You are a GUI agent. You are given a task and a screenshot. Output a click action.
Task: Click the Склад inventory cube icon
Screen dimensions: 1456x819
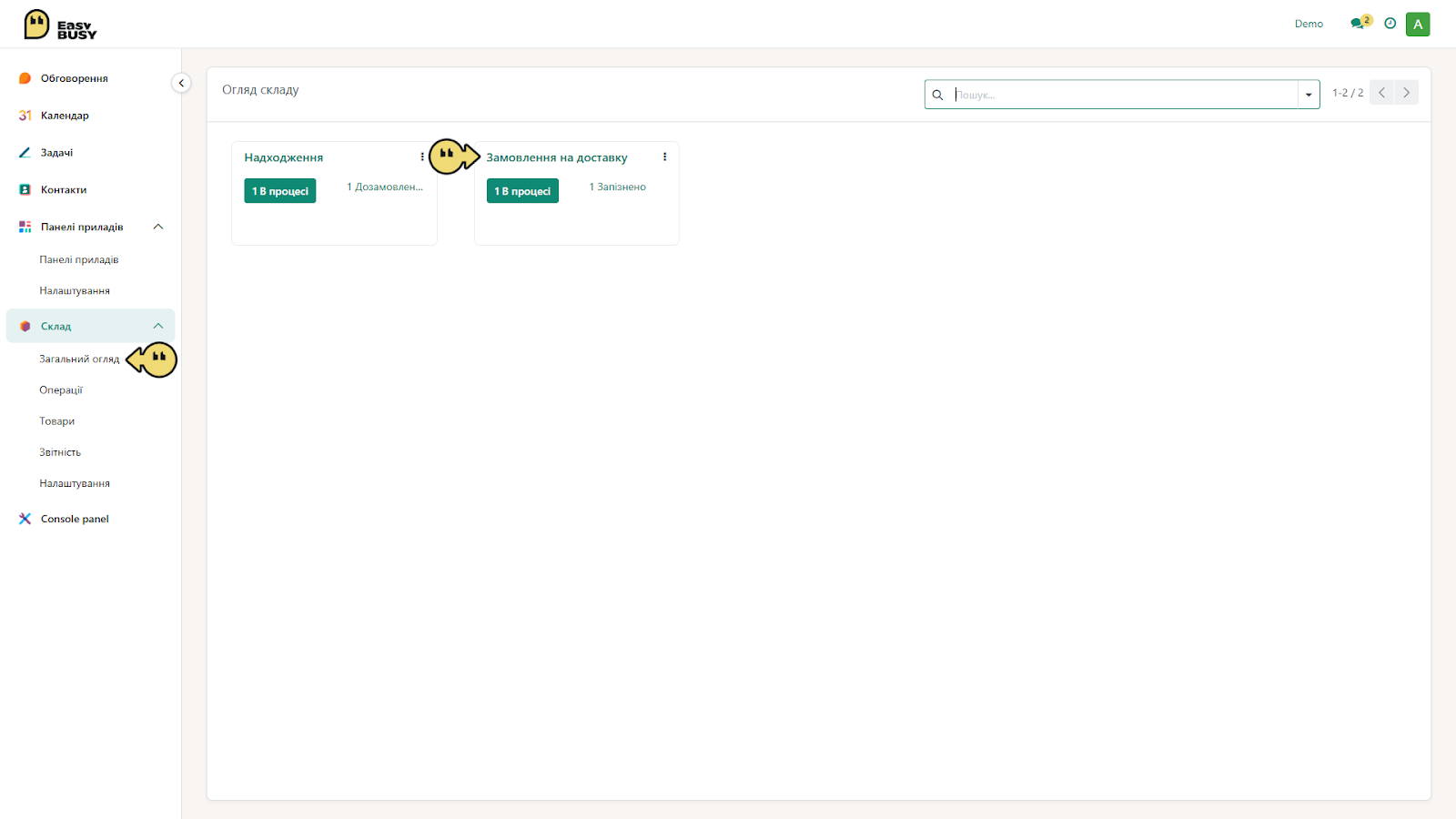click(25, 326)
